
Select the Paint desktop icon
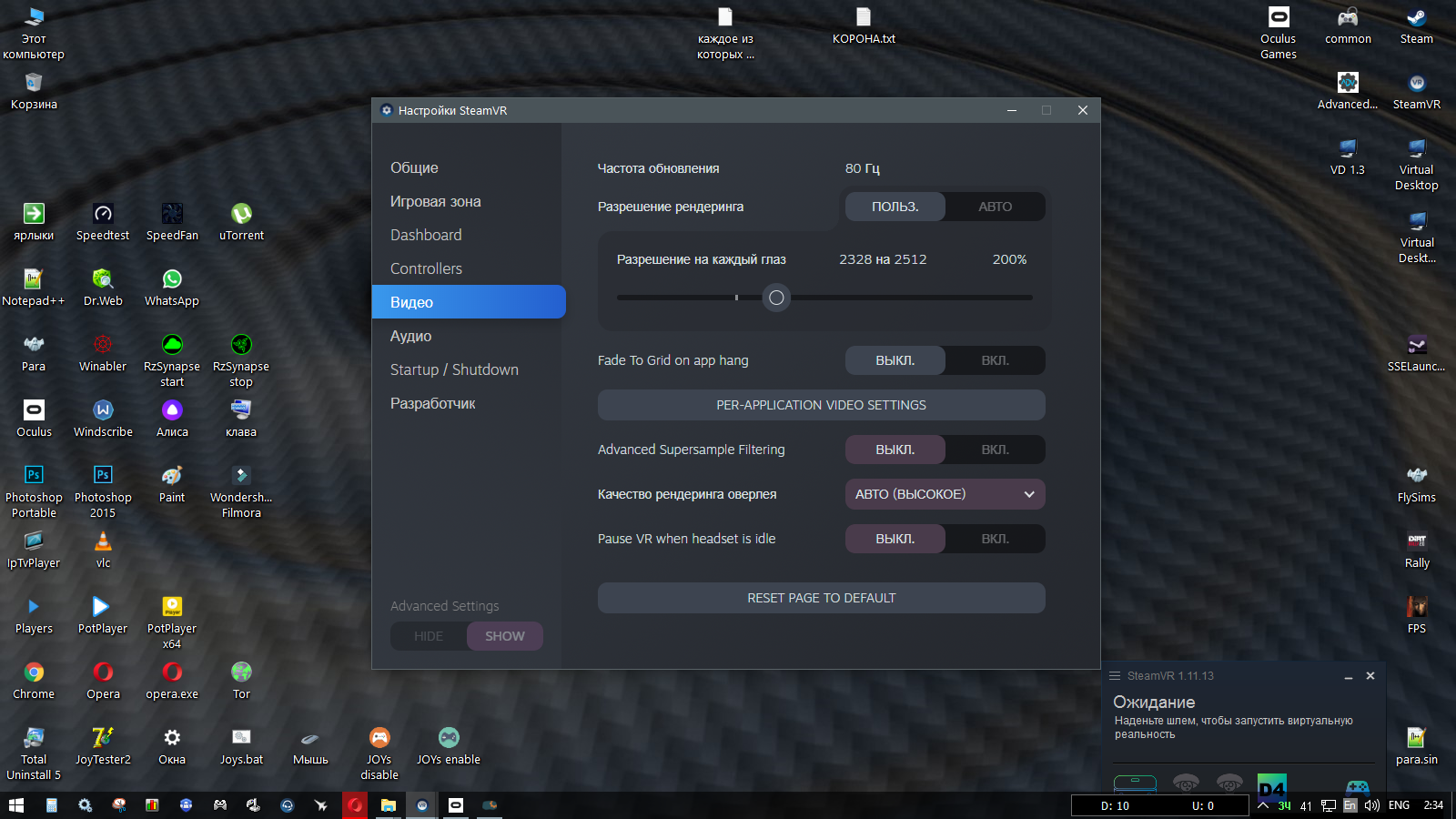click(172, 484)
